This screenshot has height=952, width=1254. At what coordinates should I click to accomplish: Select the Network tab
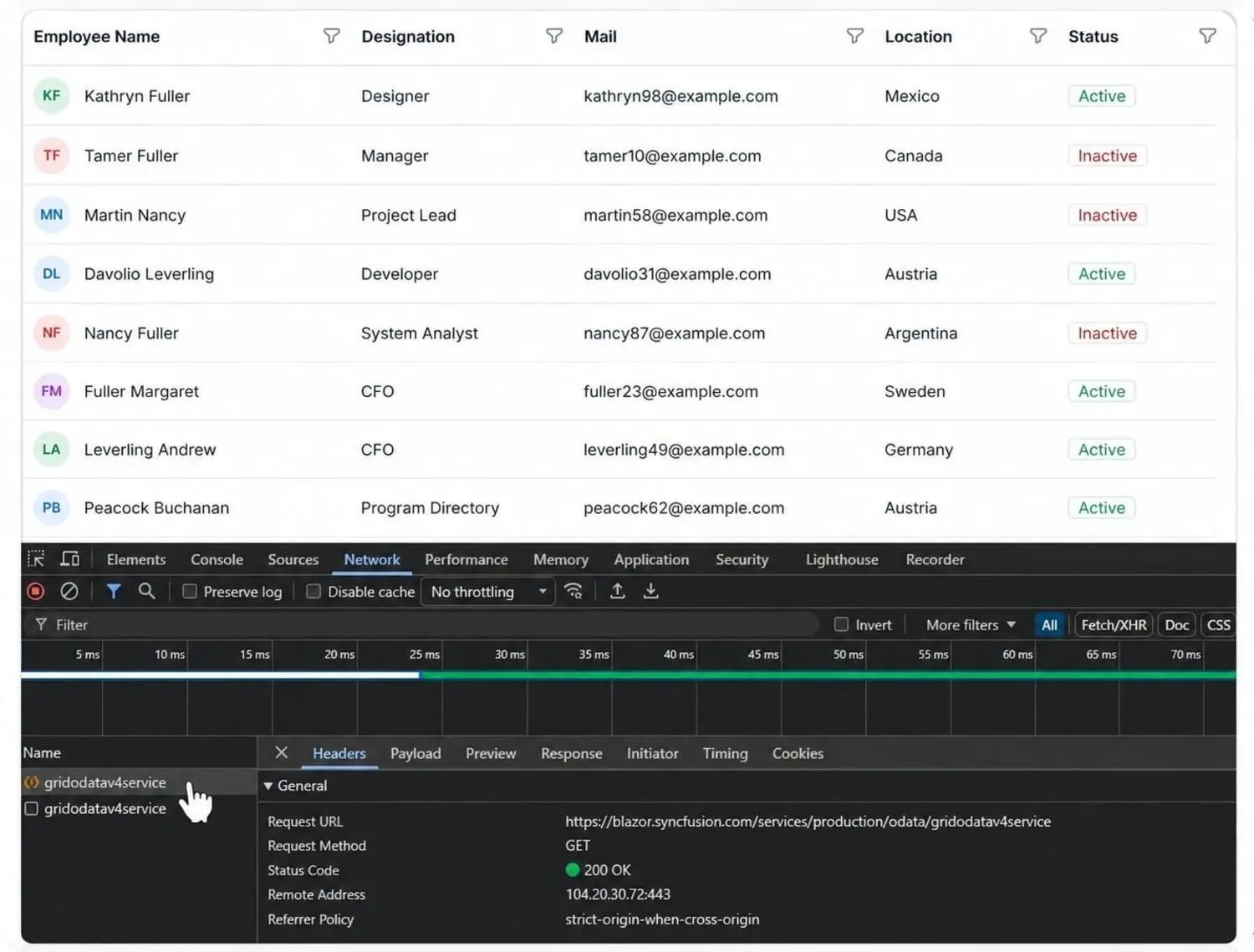click(372, 560)
